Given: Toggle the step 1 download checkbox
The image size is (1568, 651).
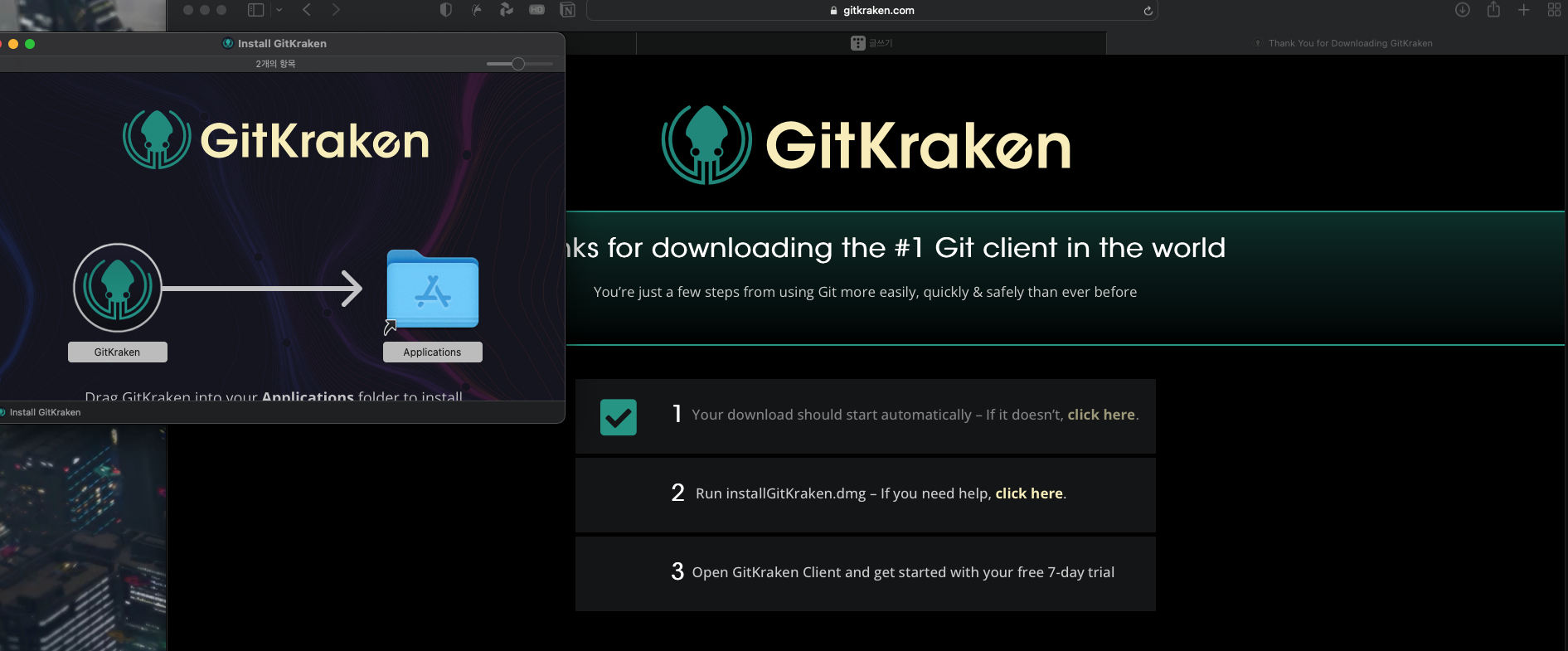Looking at the screenshot, I should (619, 417).
